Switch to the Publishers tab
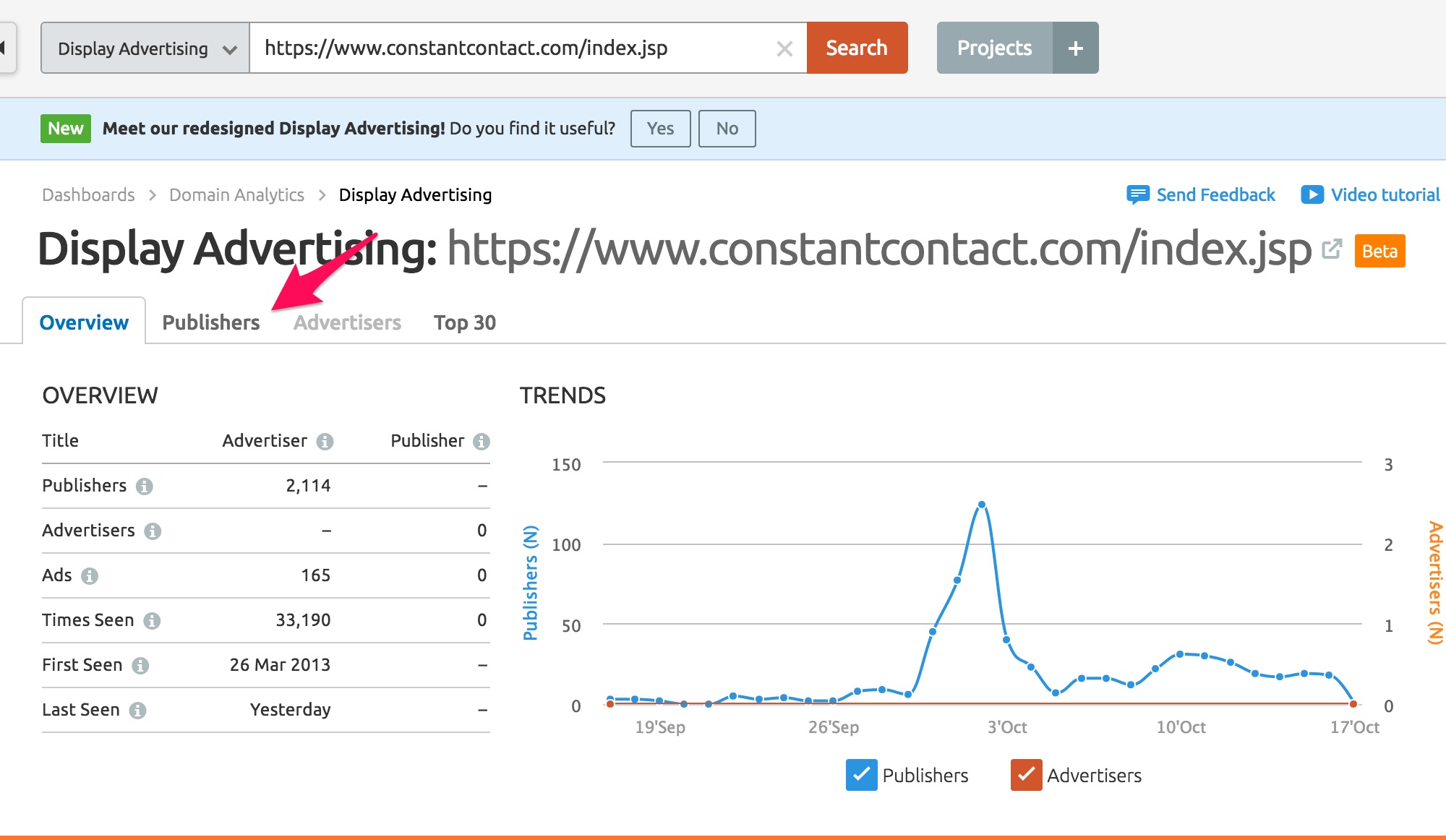1446x840 pixels. coord(211,322)
